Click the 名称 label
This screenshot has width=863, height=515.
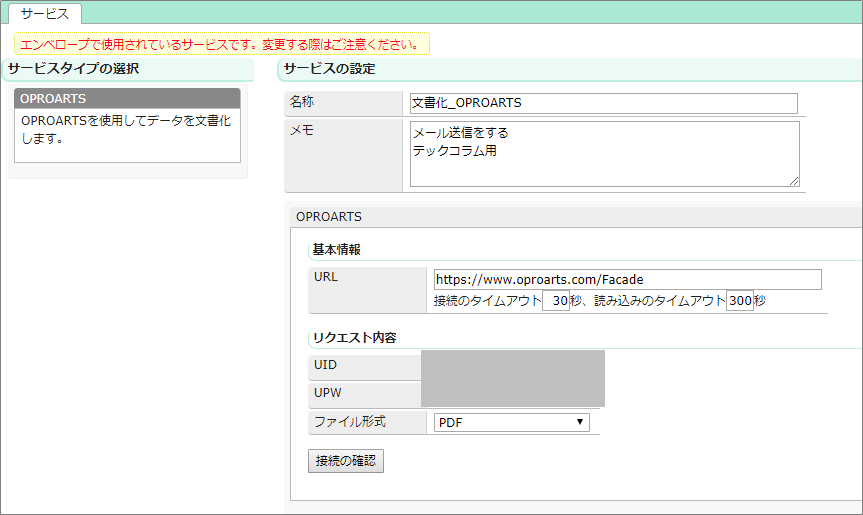click(302, 102)
